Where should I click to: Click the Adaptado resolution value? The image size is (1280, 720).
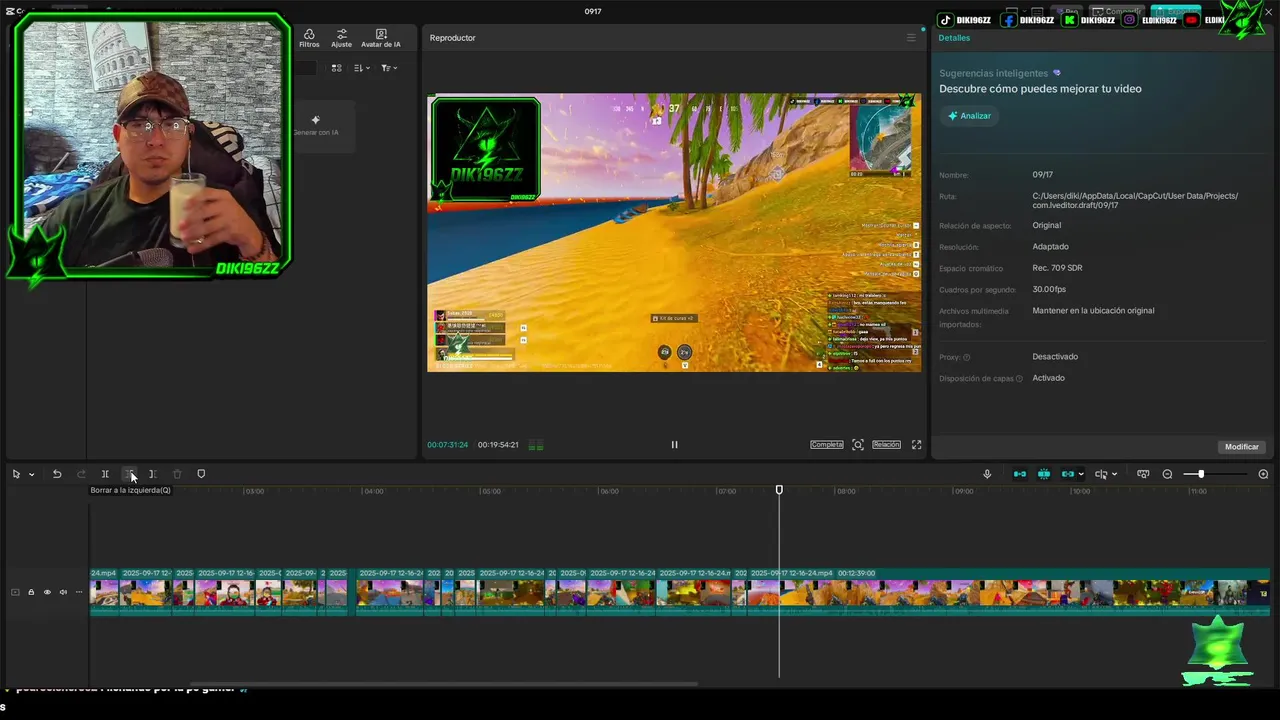tap(1050, 247)
